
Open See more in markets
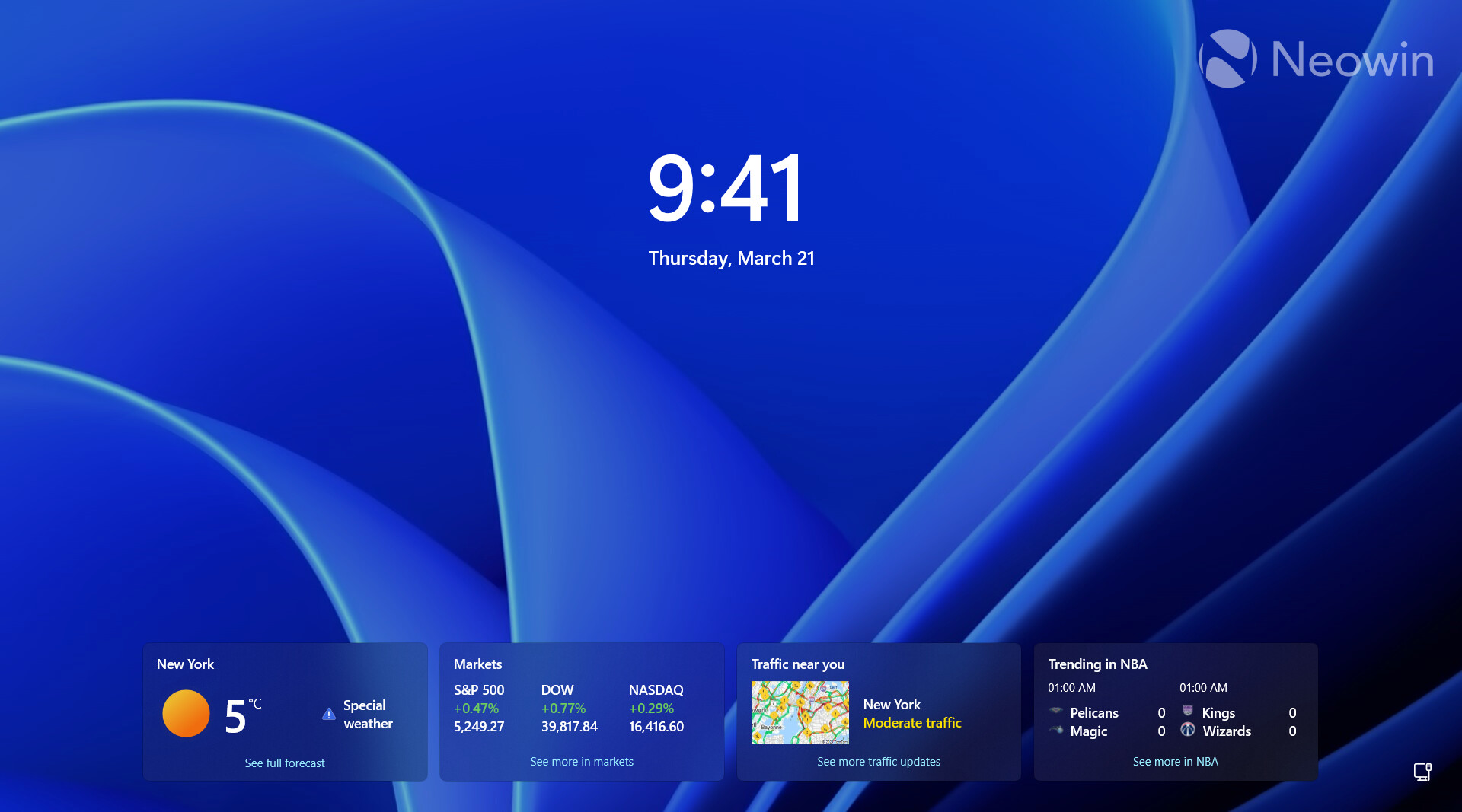[582, 761]
